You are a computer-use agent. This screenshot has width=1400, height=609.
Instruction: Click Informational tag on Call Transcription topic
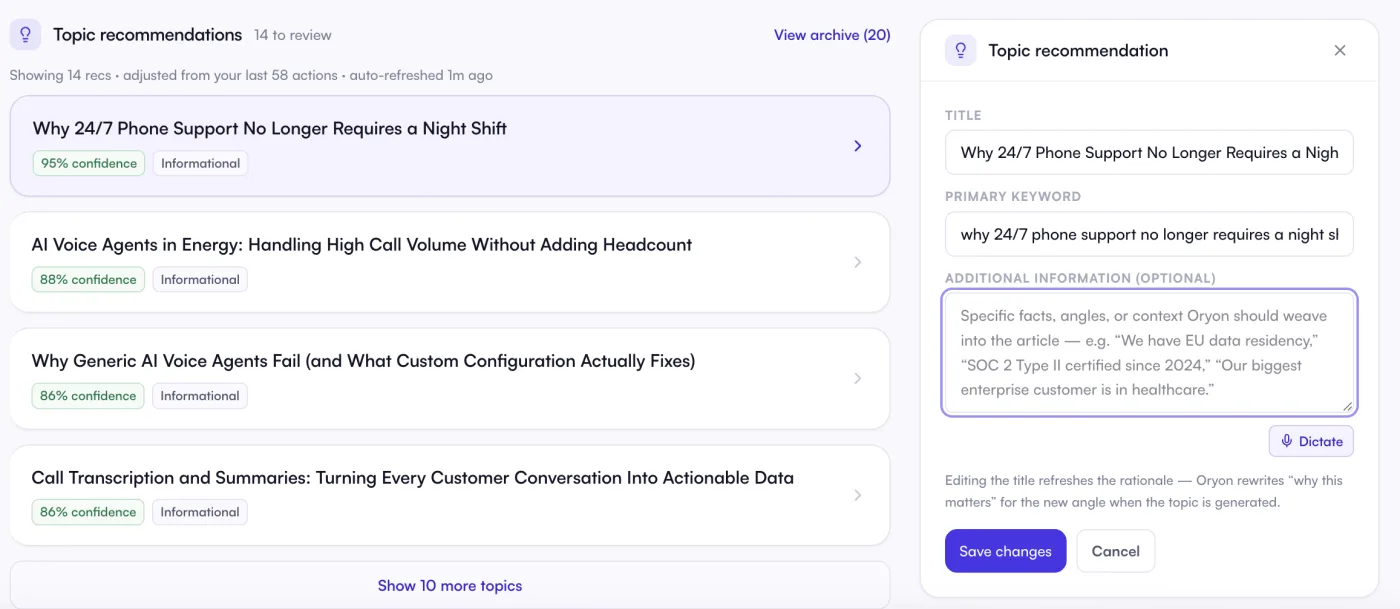click(x=200, y=512)
